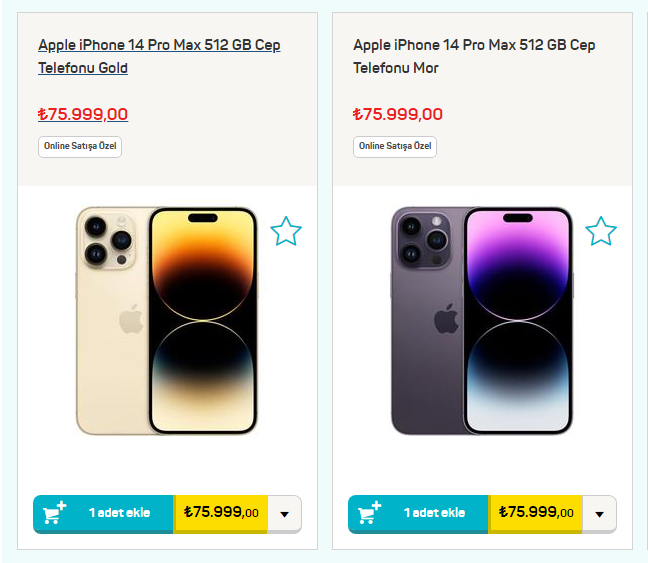
Task: Click Apple logo on the purple iPhone back
Action: 446,320
